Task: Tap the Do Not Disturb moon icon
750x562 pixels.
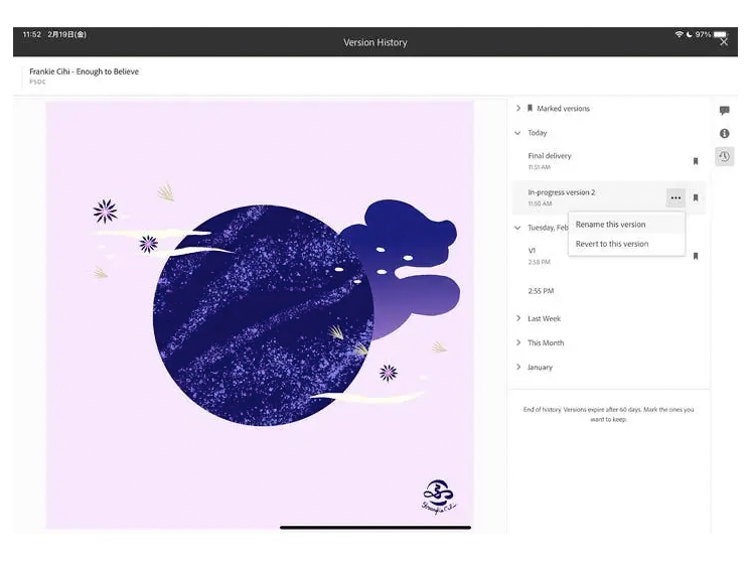Action: tap(689, 34)
